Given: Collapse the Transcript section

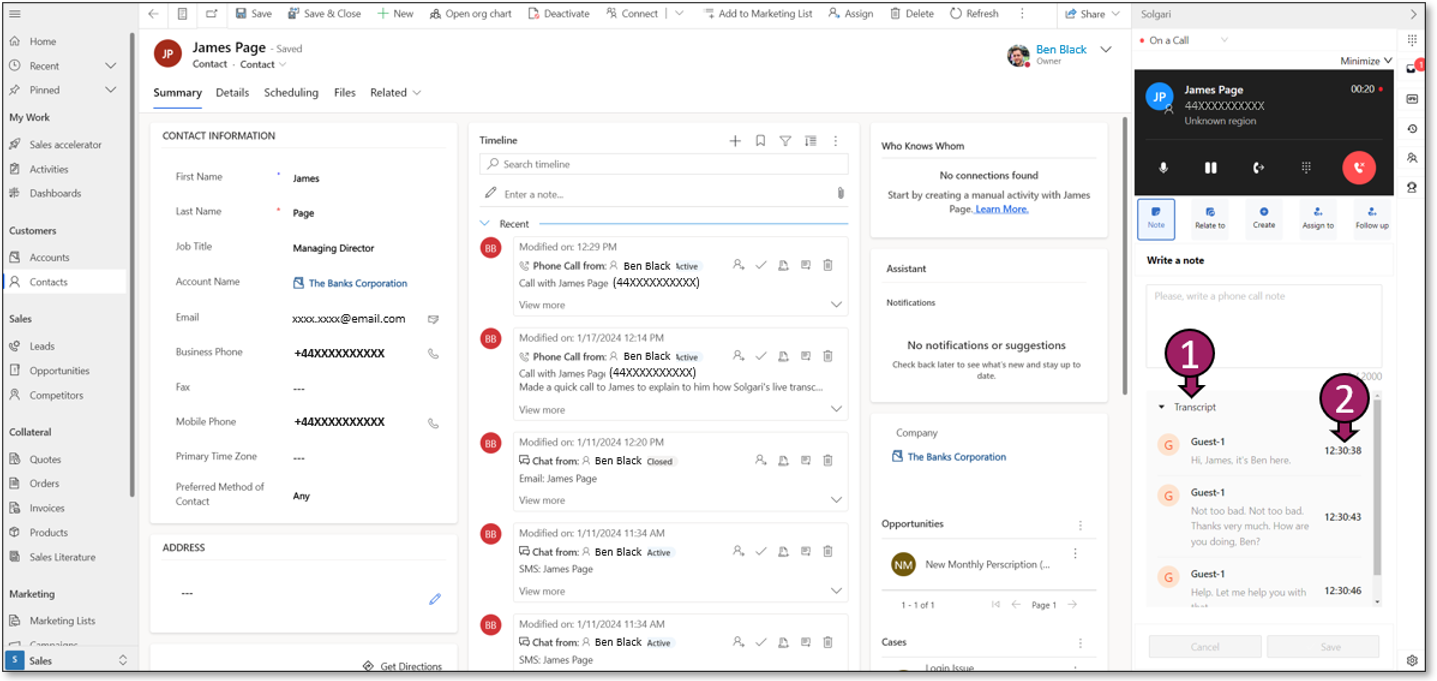Looking at the screenshot, I should [x=1162, y=407].
